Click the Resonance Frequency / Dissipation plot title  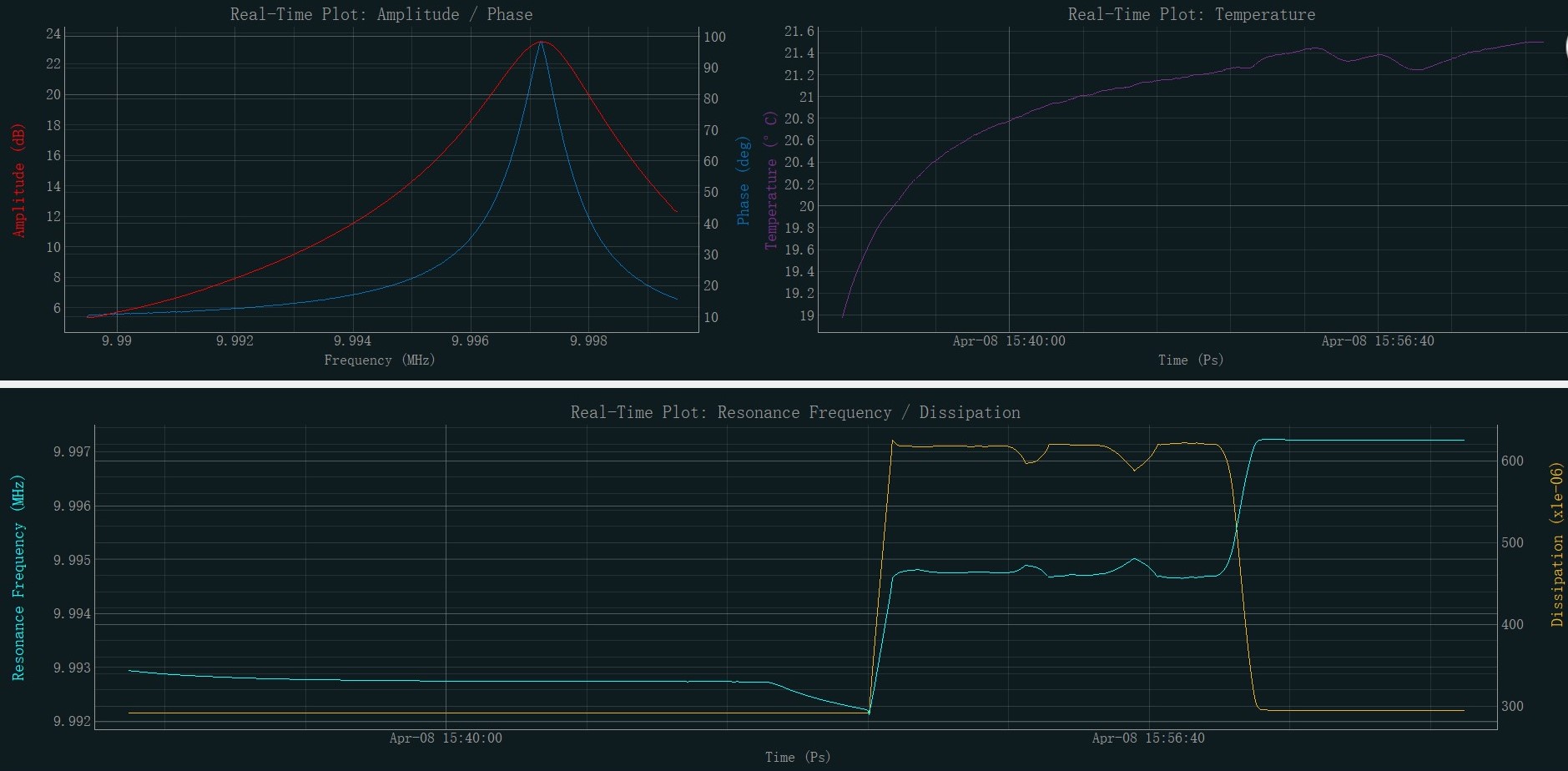click(794, 412)
